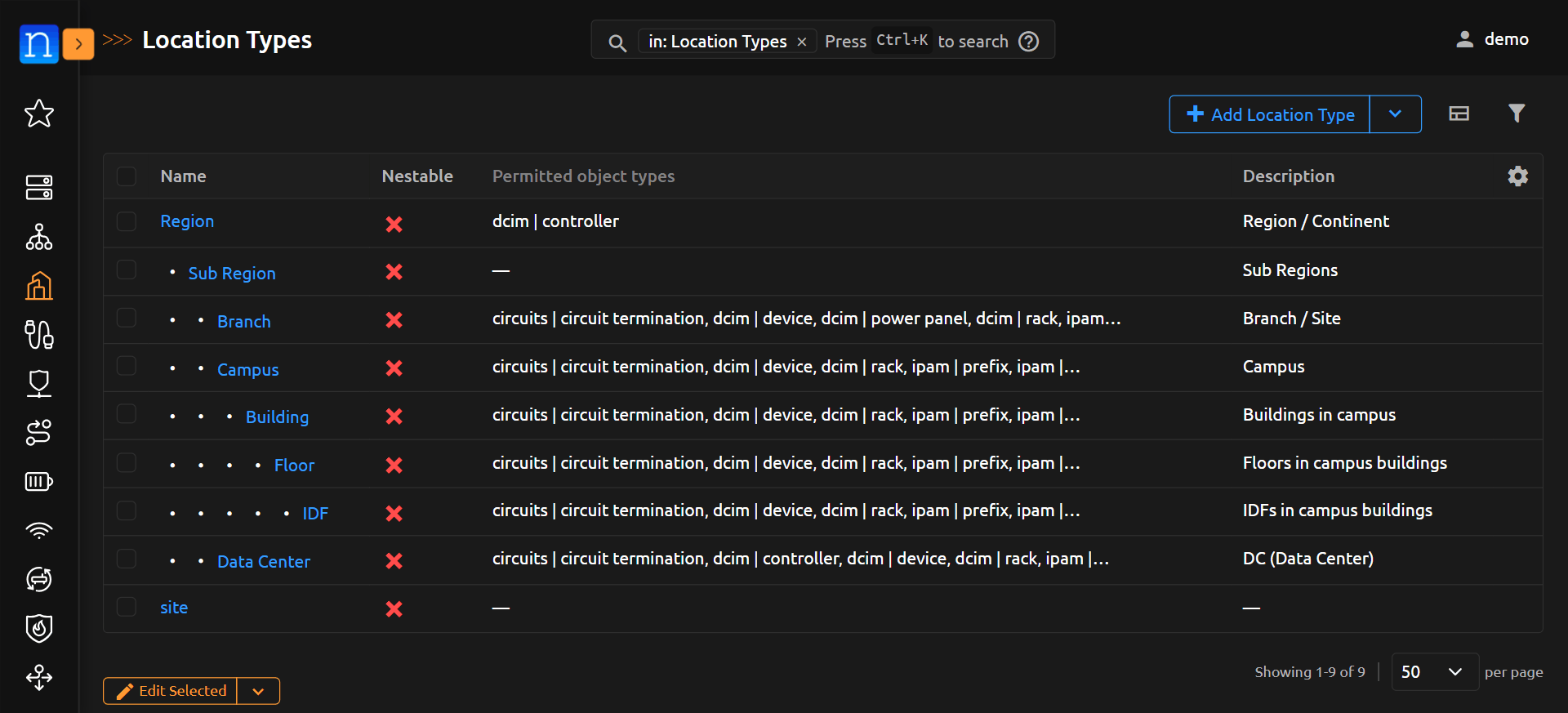Screen dimensions: 1568x713
Task: Expand the sidebar with the orange arrow button
Action: click(78, 43)
